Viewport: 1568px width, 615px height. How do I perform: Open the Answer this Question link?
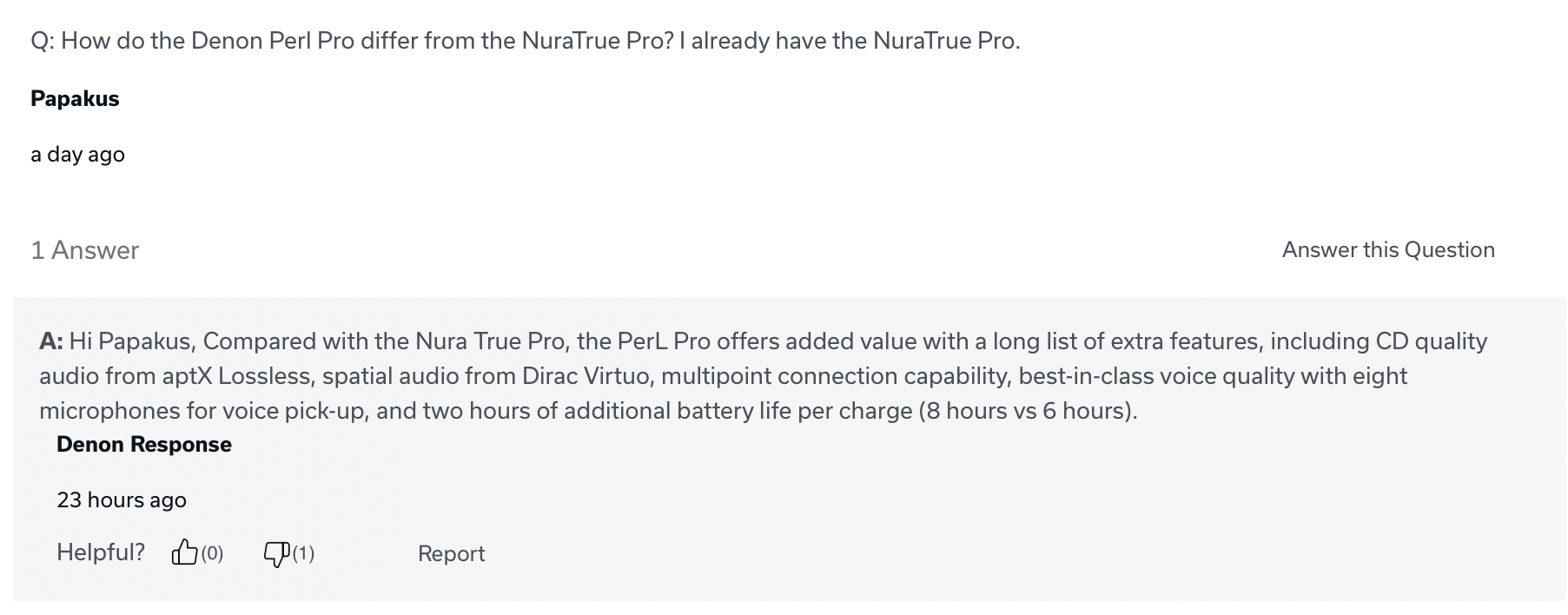(1388, 249)
